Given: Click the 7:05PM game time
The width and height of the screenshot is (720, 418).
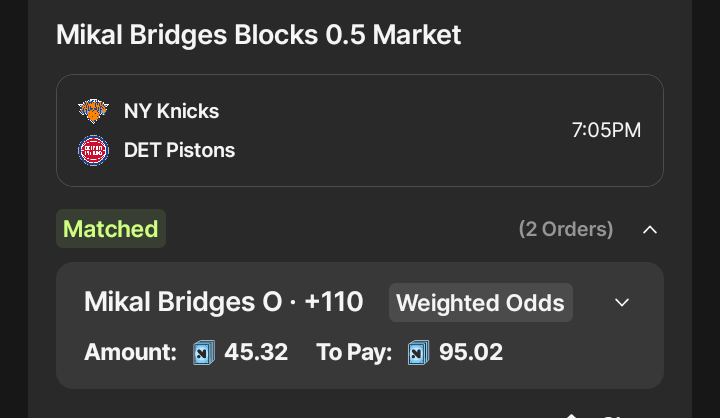Looking at the screenshot, I should [x=606, y=130].
